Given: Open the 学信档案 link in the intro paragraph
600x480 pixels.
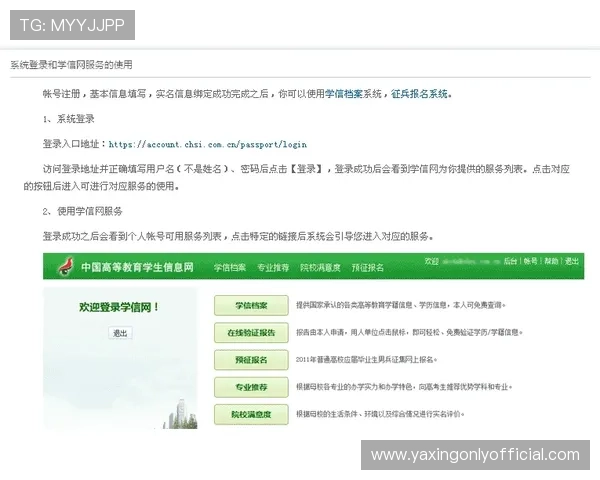Looking at the screenshot, I should [343, 94].
